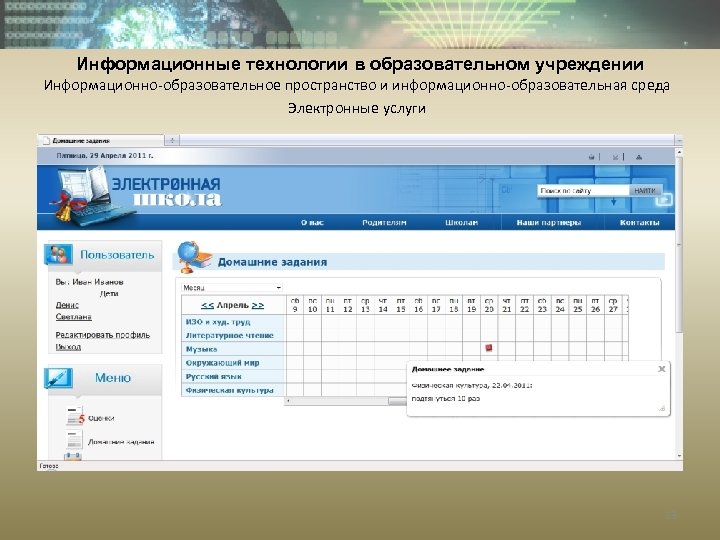This screenshot has width=720, height=540.
Task: Click the НАЙТИ search button
Action: [645, 191]
